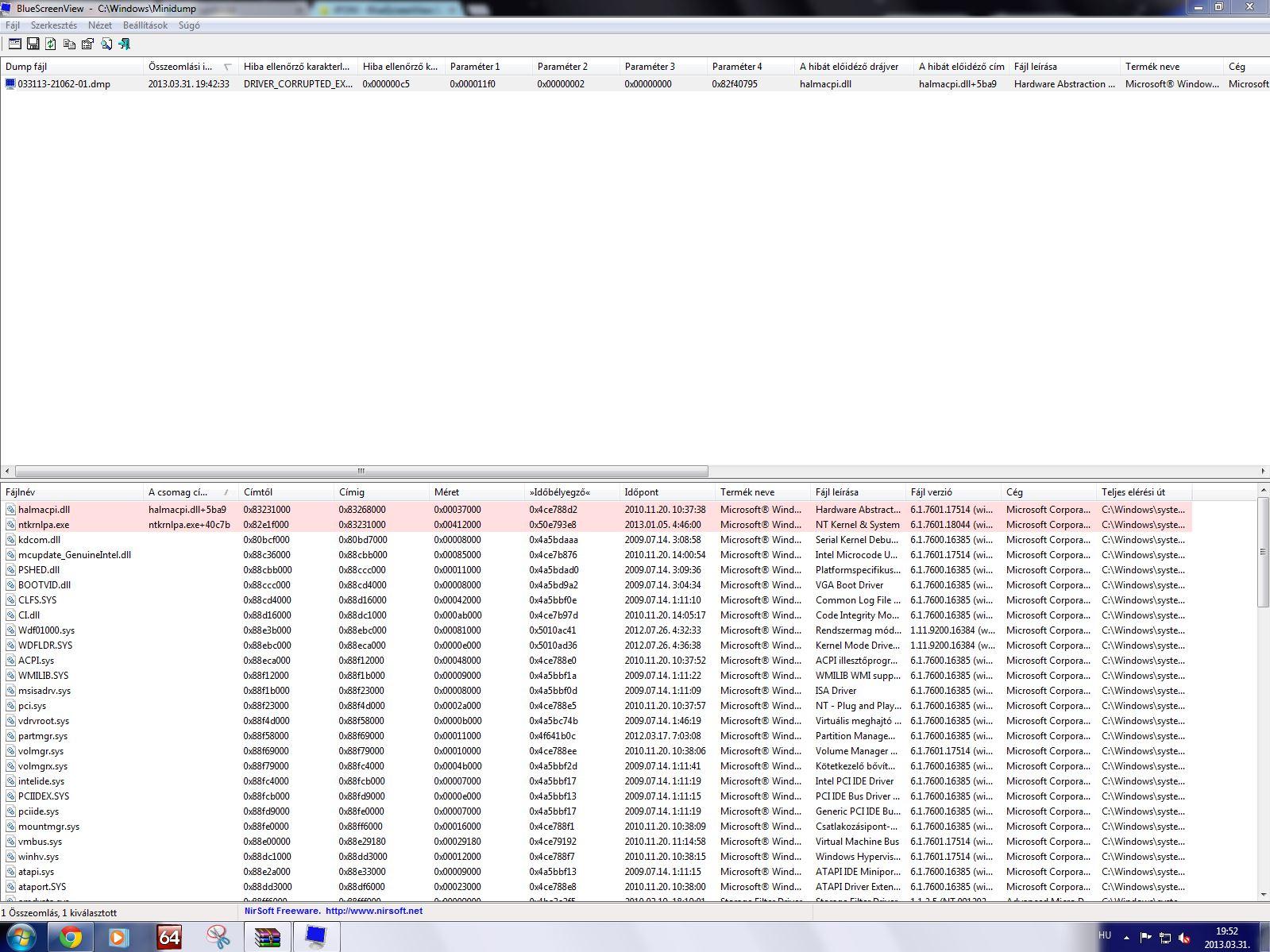
Task: Select the pci.sys row
Action: (596, 706)
